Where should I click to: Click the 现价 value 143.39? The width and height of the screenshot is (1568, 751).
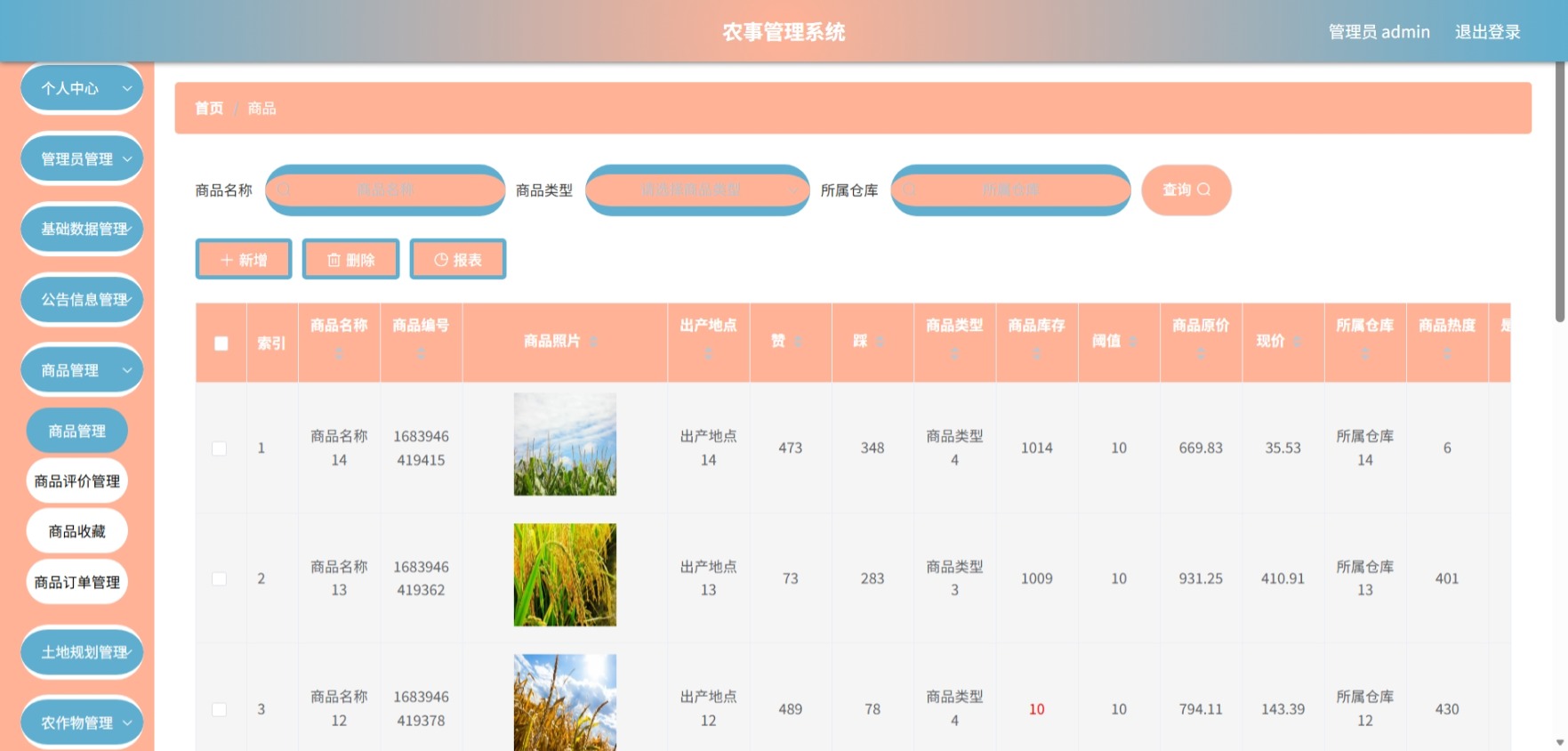[x=1283, y=709]
